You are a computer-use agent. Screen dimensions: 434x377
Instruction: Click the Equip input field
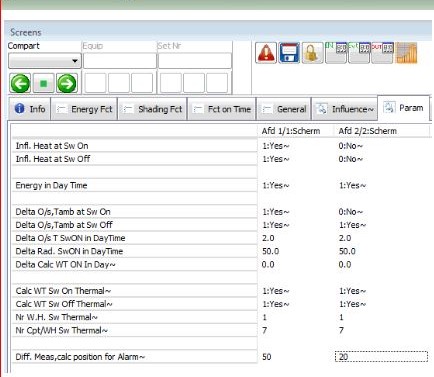120,61
